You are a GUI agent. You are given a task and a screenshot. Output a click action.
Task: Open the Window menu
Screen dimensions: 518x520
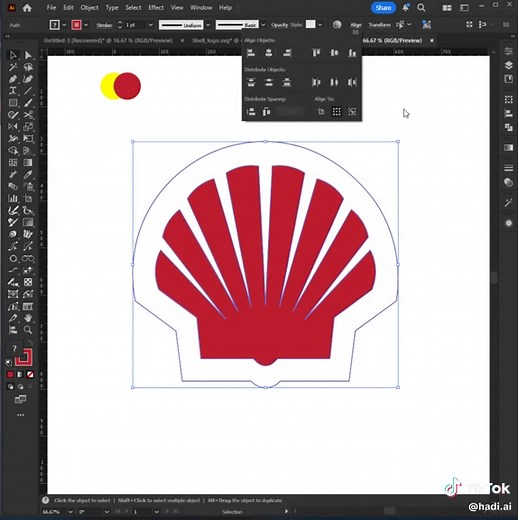click(201, 7)
